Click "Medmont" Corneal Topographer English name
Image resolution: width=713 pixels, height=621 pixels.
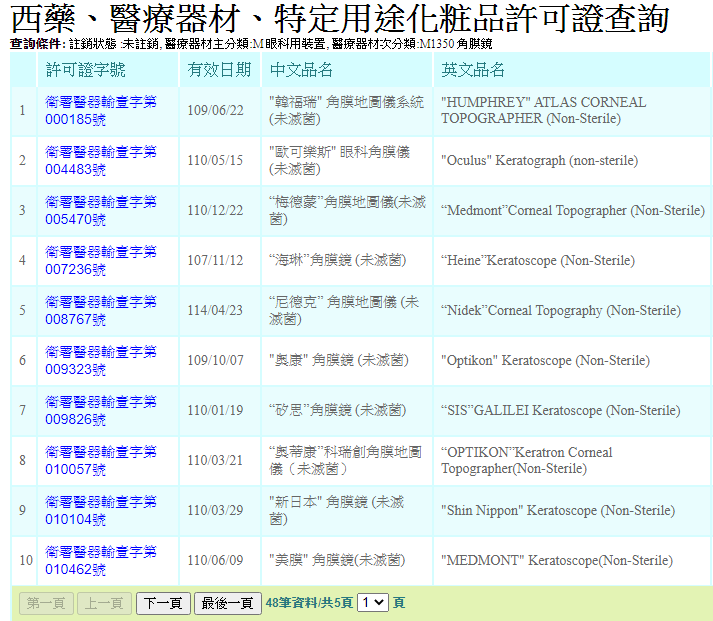(x=573, y=210)
